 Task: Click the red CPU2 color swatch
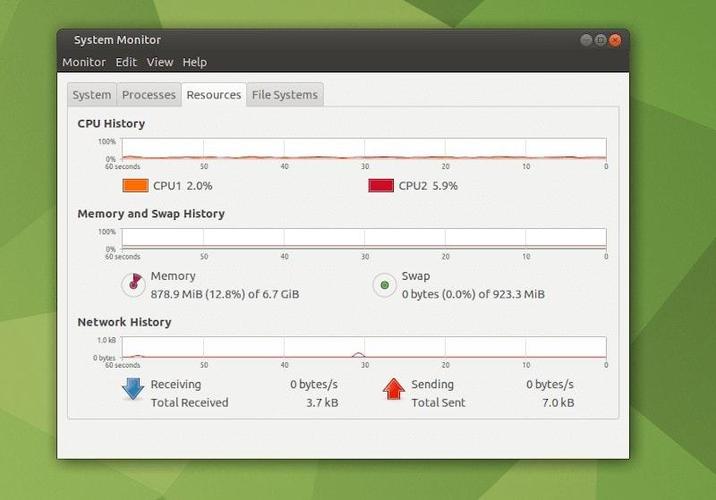coord(381,185)
